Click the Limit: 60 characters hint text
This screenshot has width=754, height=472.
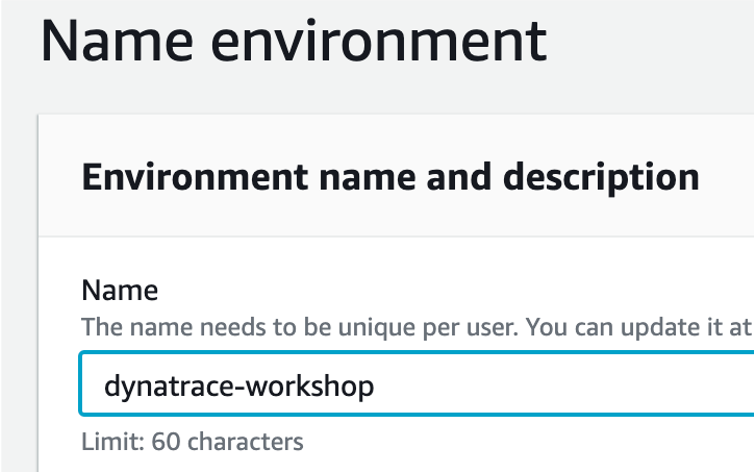pyautogui.click(x=192, y=441)
